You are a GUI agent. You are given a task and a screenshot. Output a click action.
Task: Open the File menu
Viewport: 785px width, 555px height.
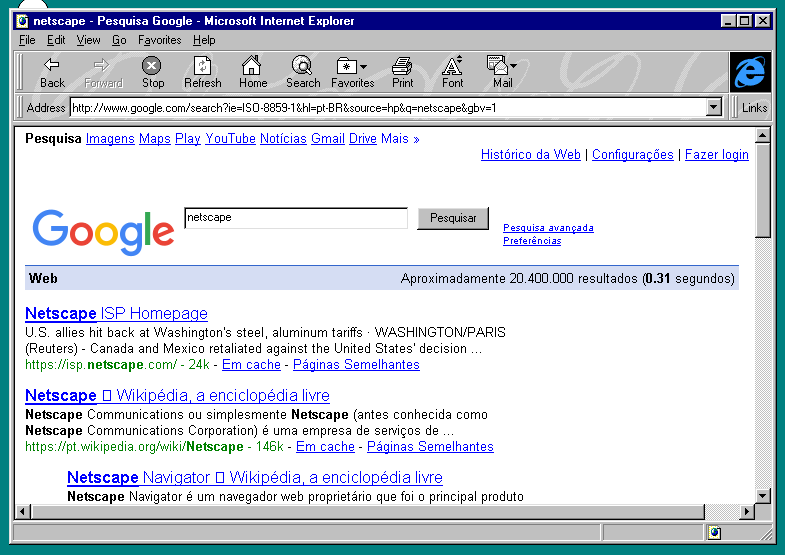pyautogui.click(x=27, y=40)
